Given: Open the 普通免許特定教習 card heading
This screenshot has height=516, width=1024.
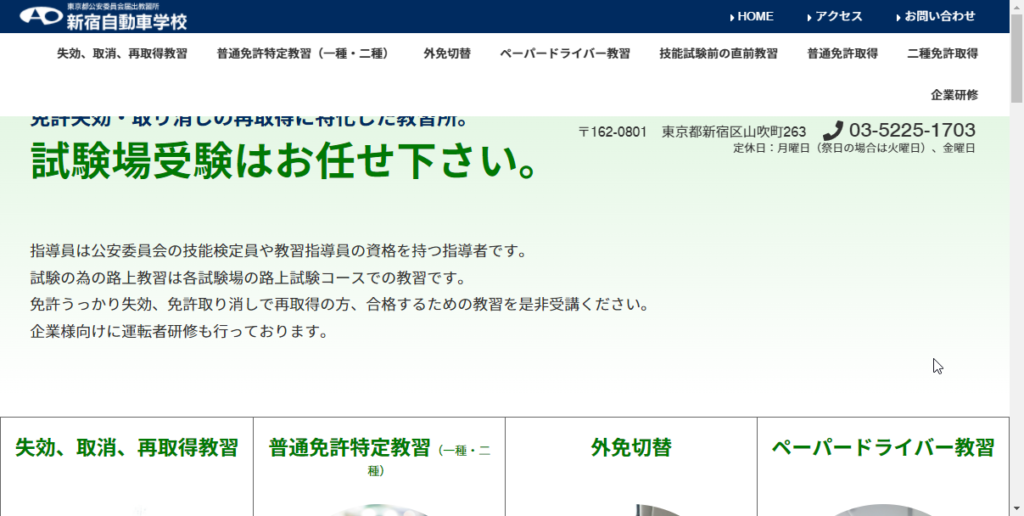Looking at the screenshot, I should point(349,448).
